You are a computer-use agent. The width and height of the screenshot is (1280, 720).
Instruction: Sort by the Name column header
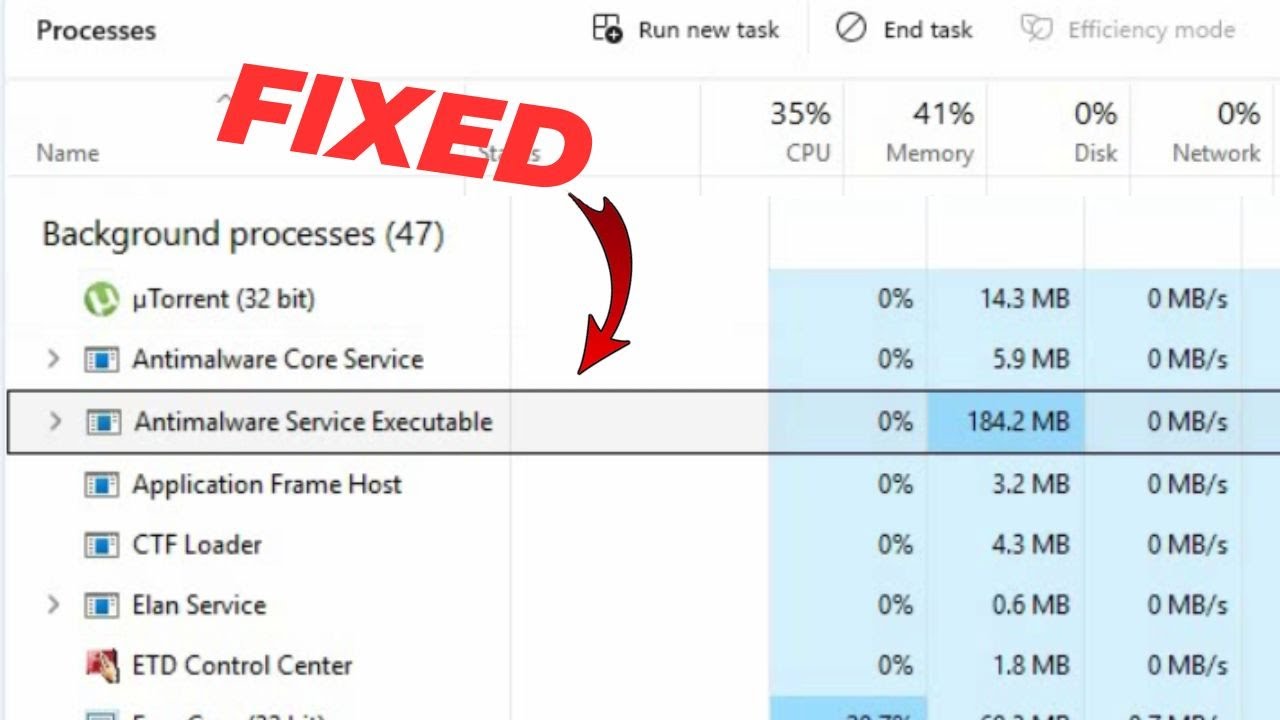pos(68,154)
